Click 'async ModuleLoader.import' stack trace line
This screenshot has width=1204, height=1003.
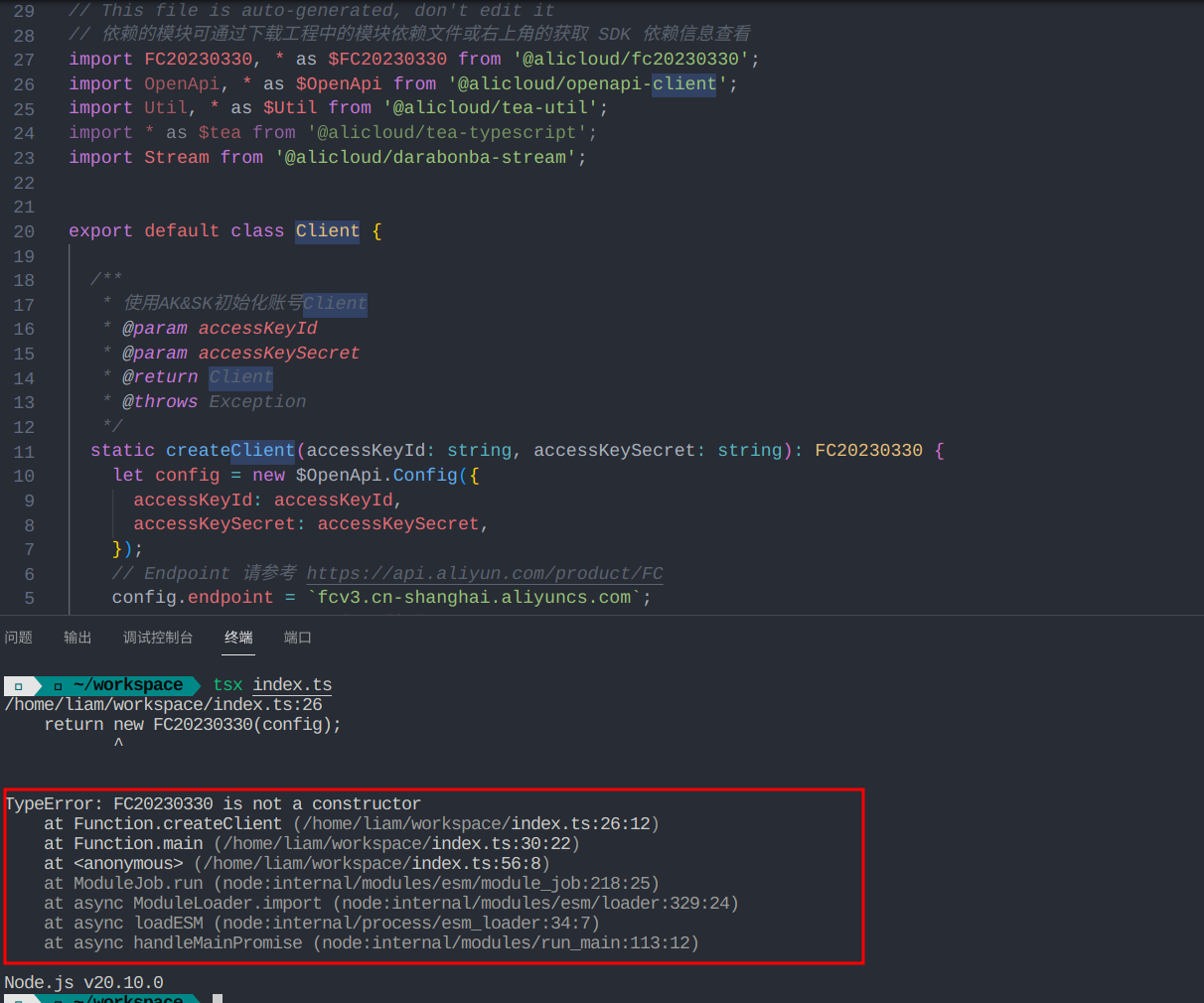pos(391,904)
